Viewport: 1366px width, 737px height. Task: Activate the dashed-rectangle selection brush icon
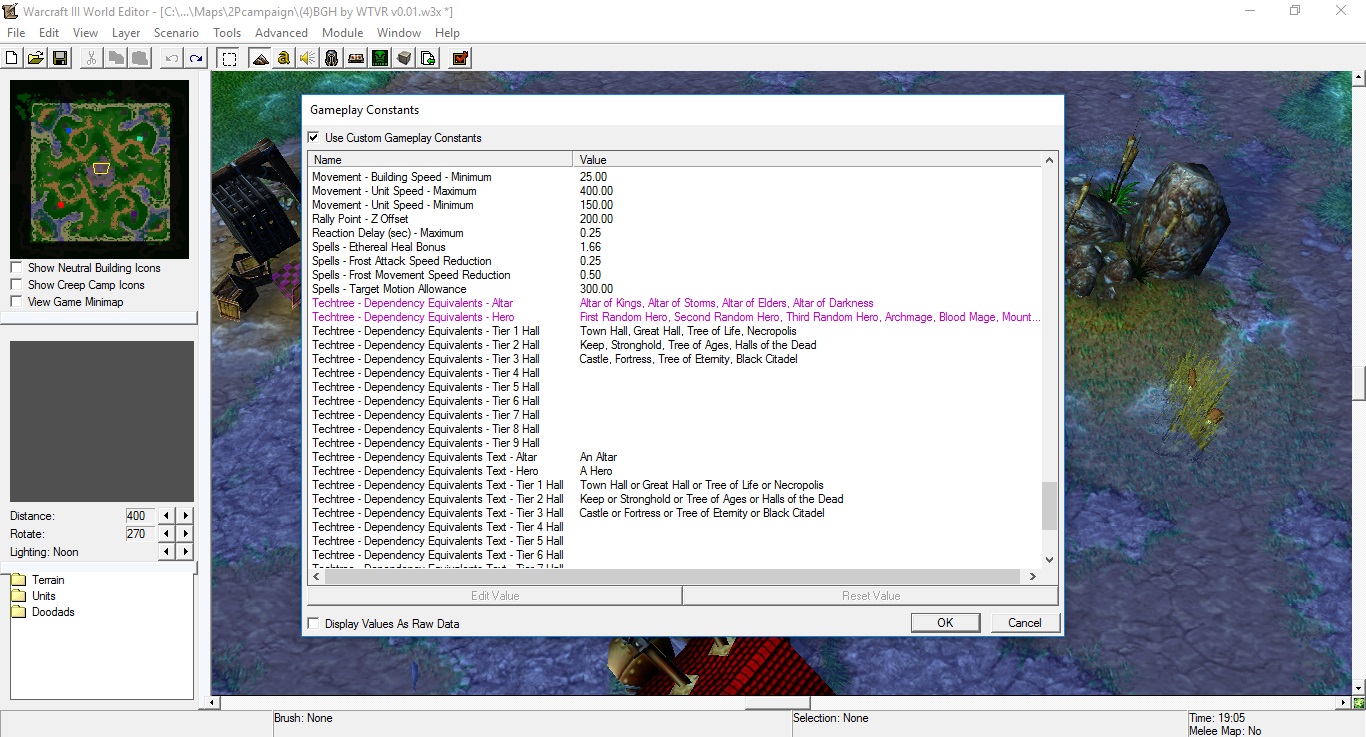point(229,58)
